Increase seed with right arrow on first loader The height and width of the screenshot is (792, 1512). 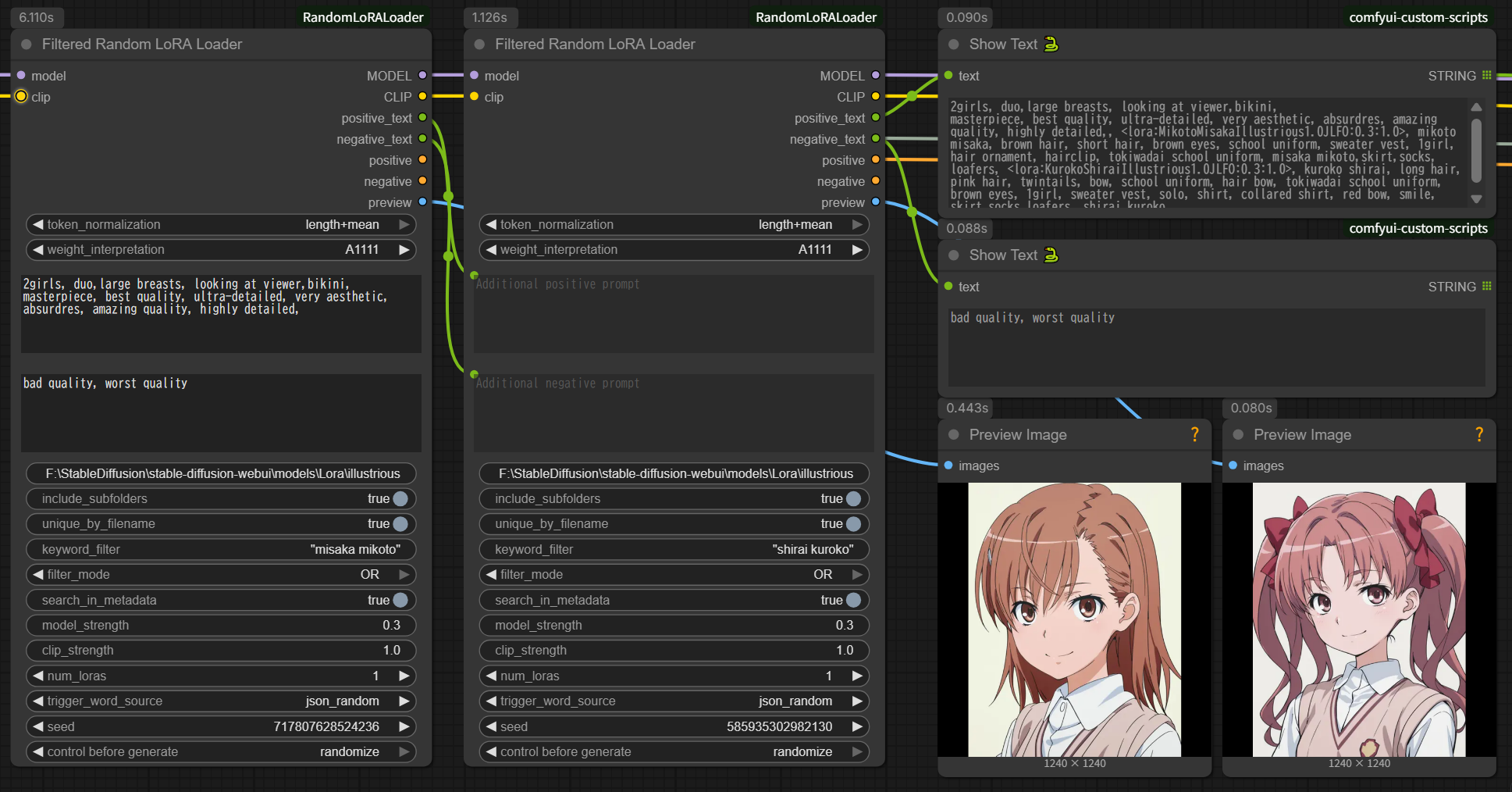404,726
